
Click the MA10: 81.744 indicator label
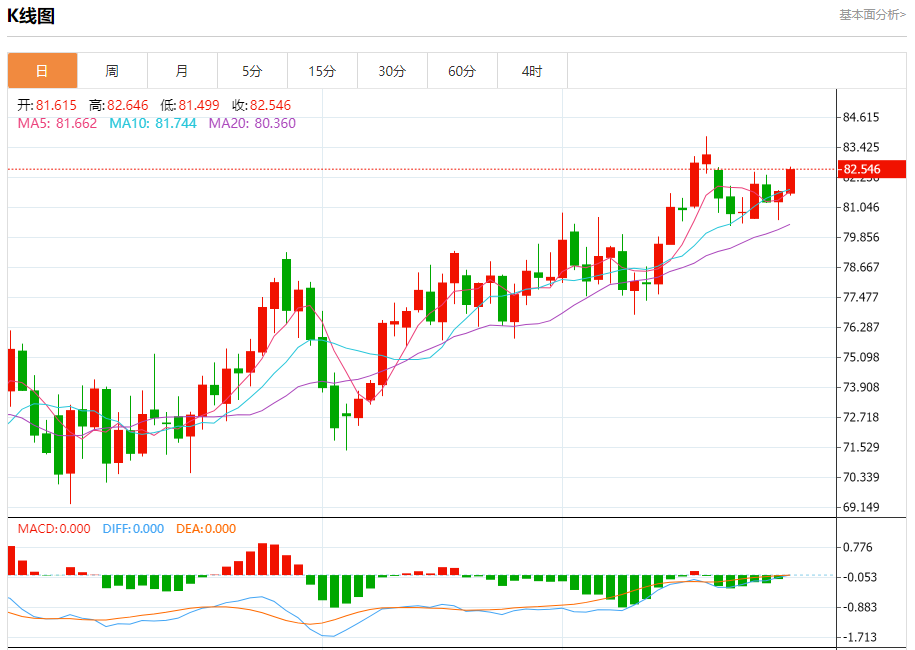click(153, 123)
